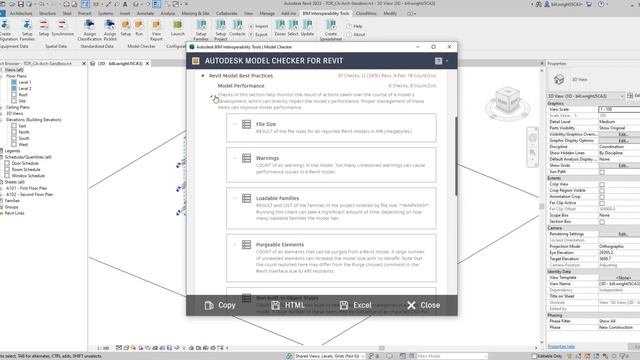Click the View Scale value field
640x360 pixels.
pos(619,109)
